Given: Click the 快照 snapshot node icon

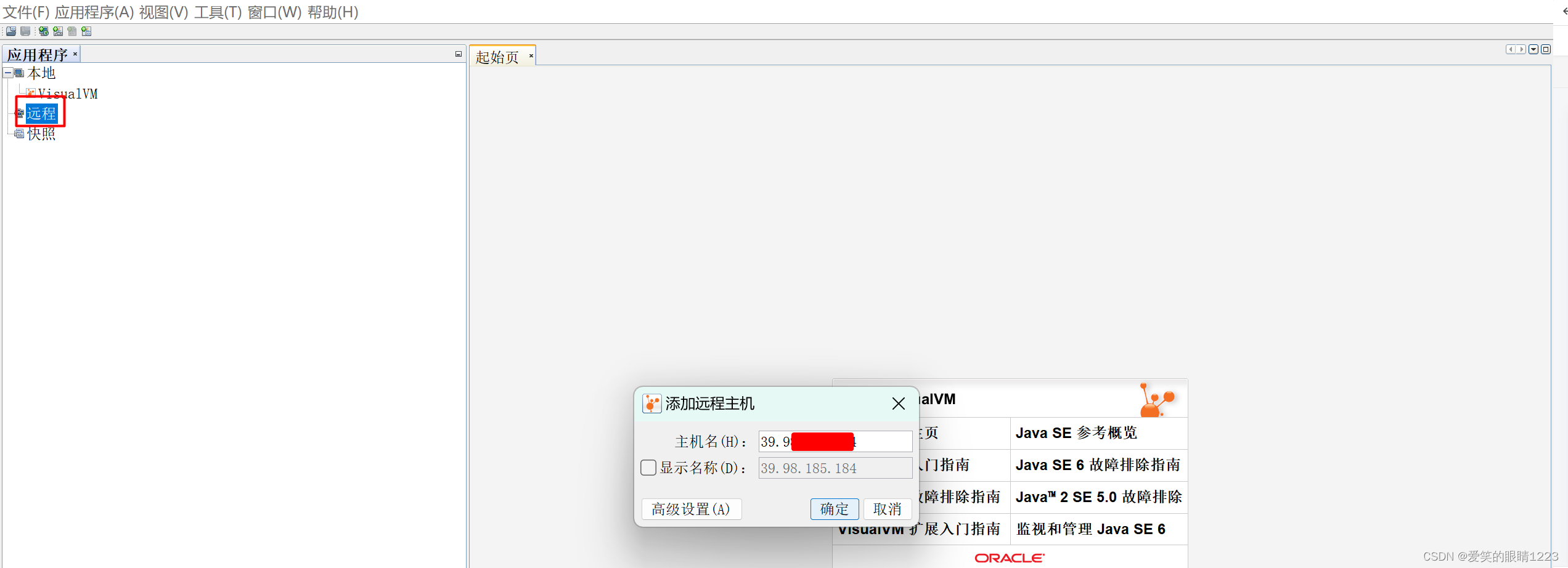Looking at the screenshot, I should tap(20, 134).
